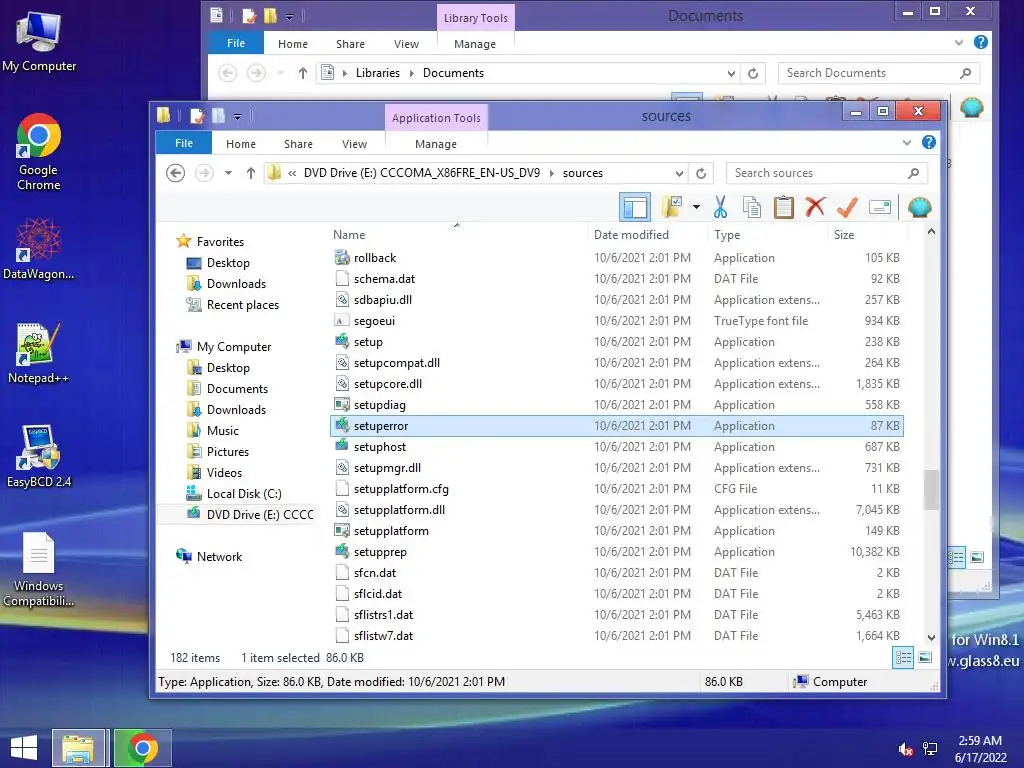The width and height of the screenshot is (1024, 768).
Task: Select the segoeui font file
Action: point(616,321)
